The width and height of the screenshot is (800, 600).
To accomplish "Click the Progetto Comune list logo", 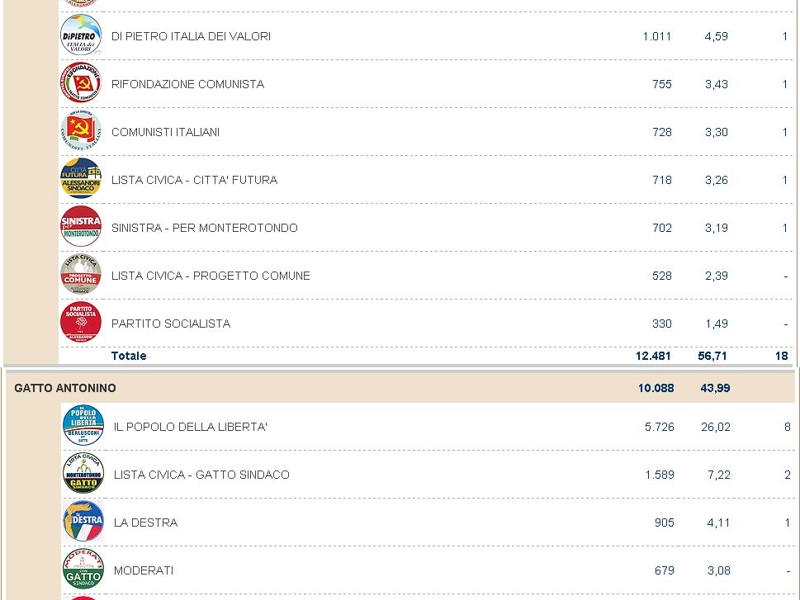I will (80, 275).
